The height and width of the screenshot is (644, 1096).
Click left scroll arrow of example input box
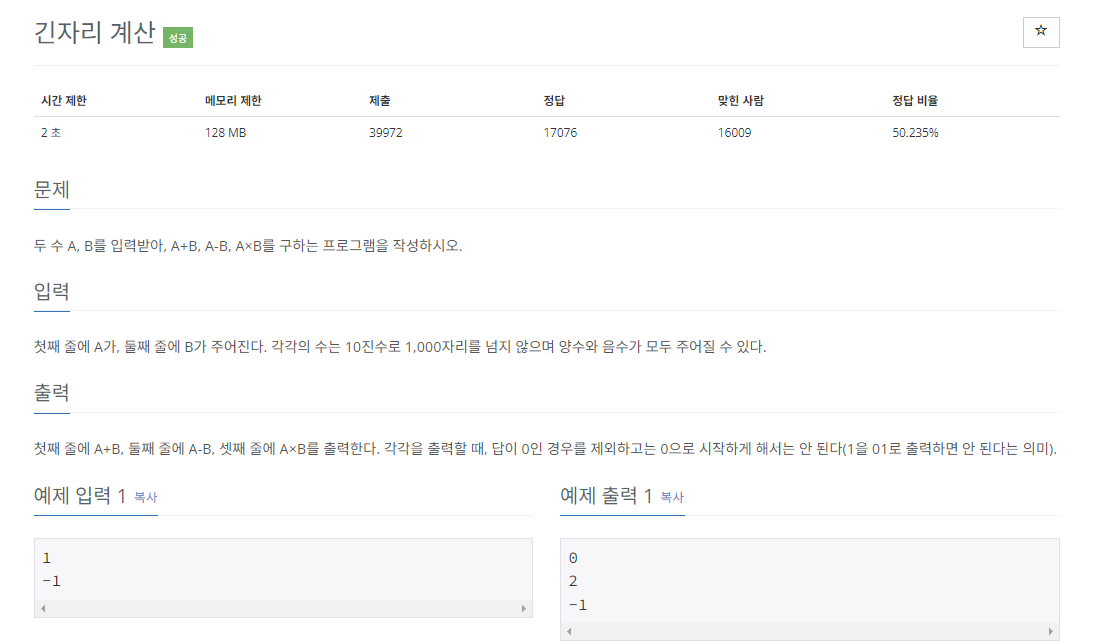click(x=43, y=608)
